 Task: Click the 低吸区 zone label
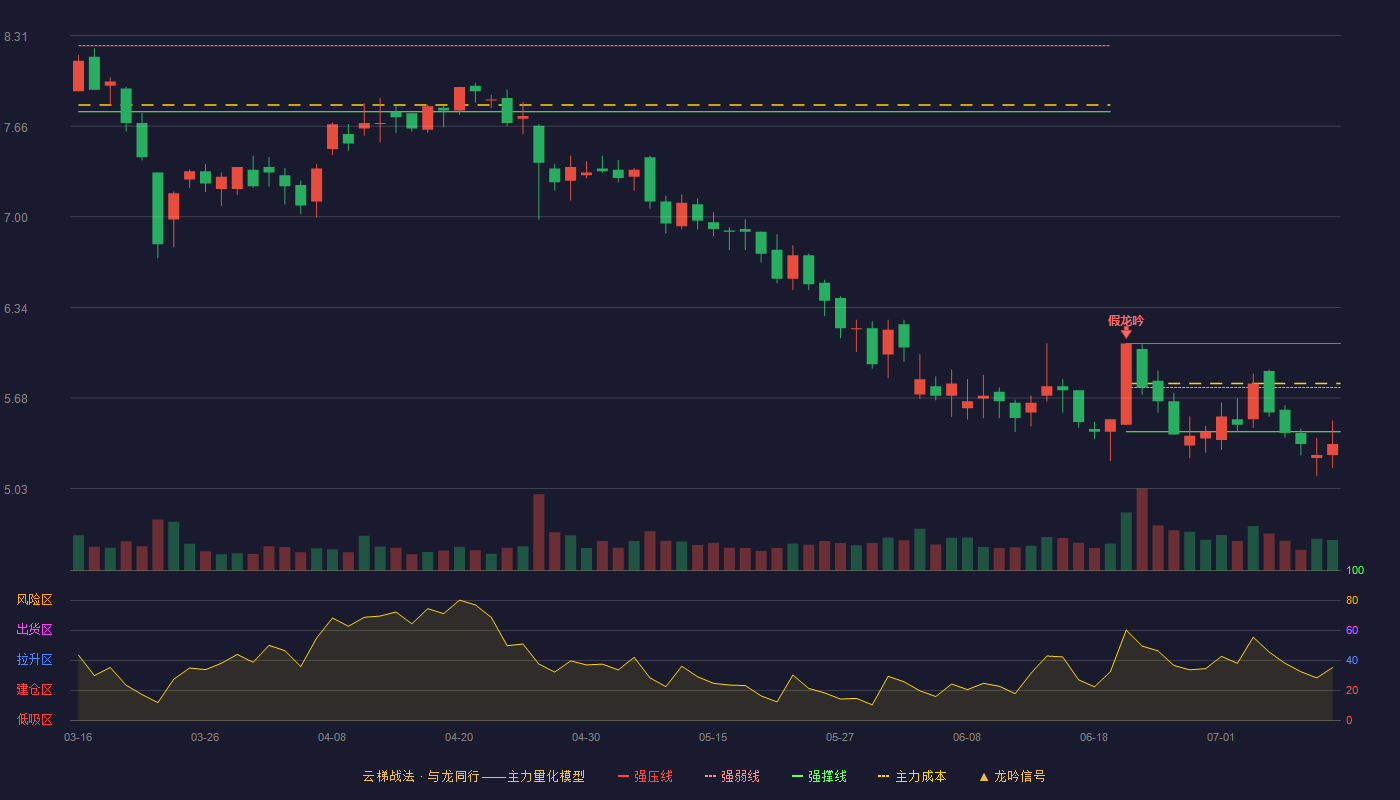point(34,719)
